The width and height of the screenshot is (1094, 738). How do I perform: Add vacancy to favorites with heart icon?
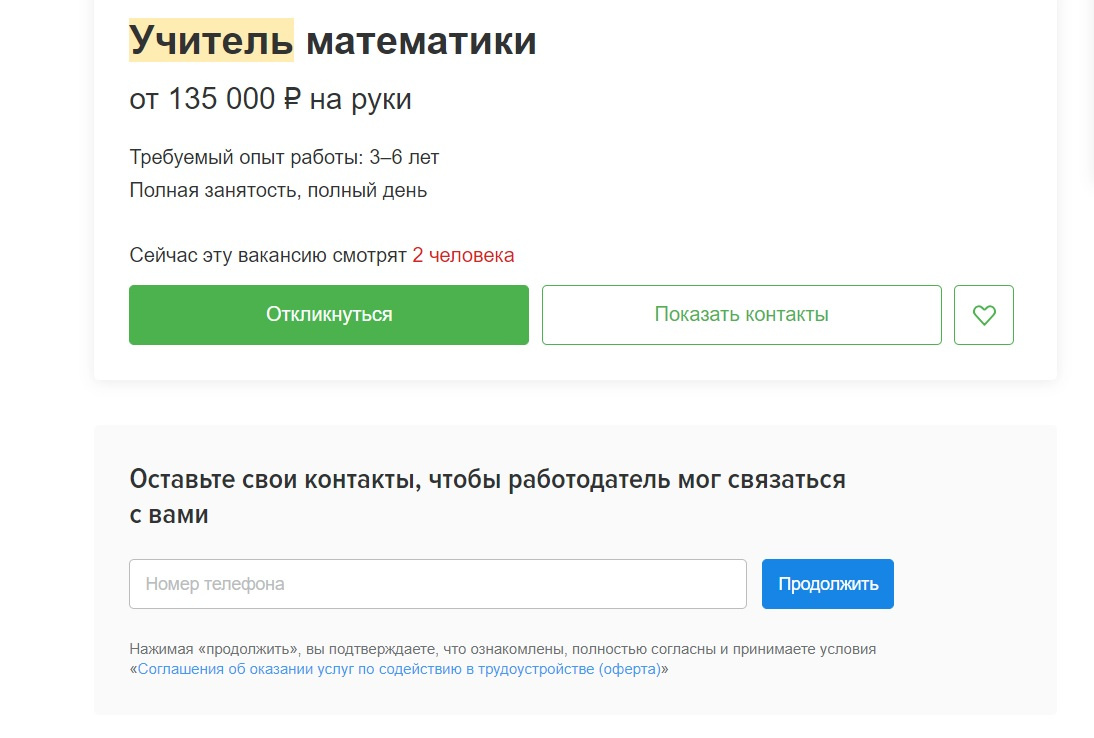[x=984, y=315]
